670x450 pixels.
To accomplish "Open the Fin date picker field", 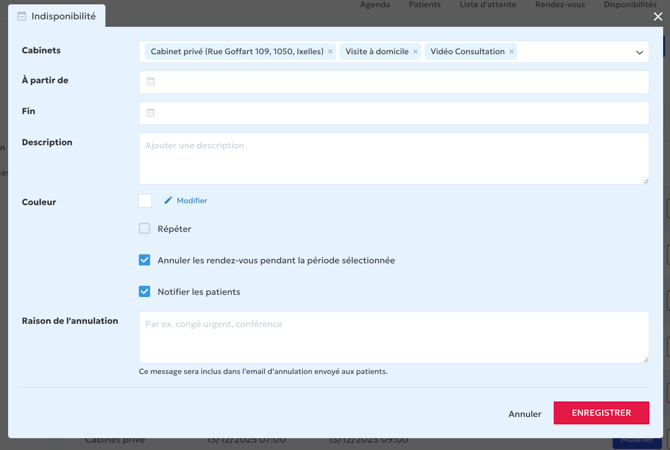I will click(x=394, y=113).
